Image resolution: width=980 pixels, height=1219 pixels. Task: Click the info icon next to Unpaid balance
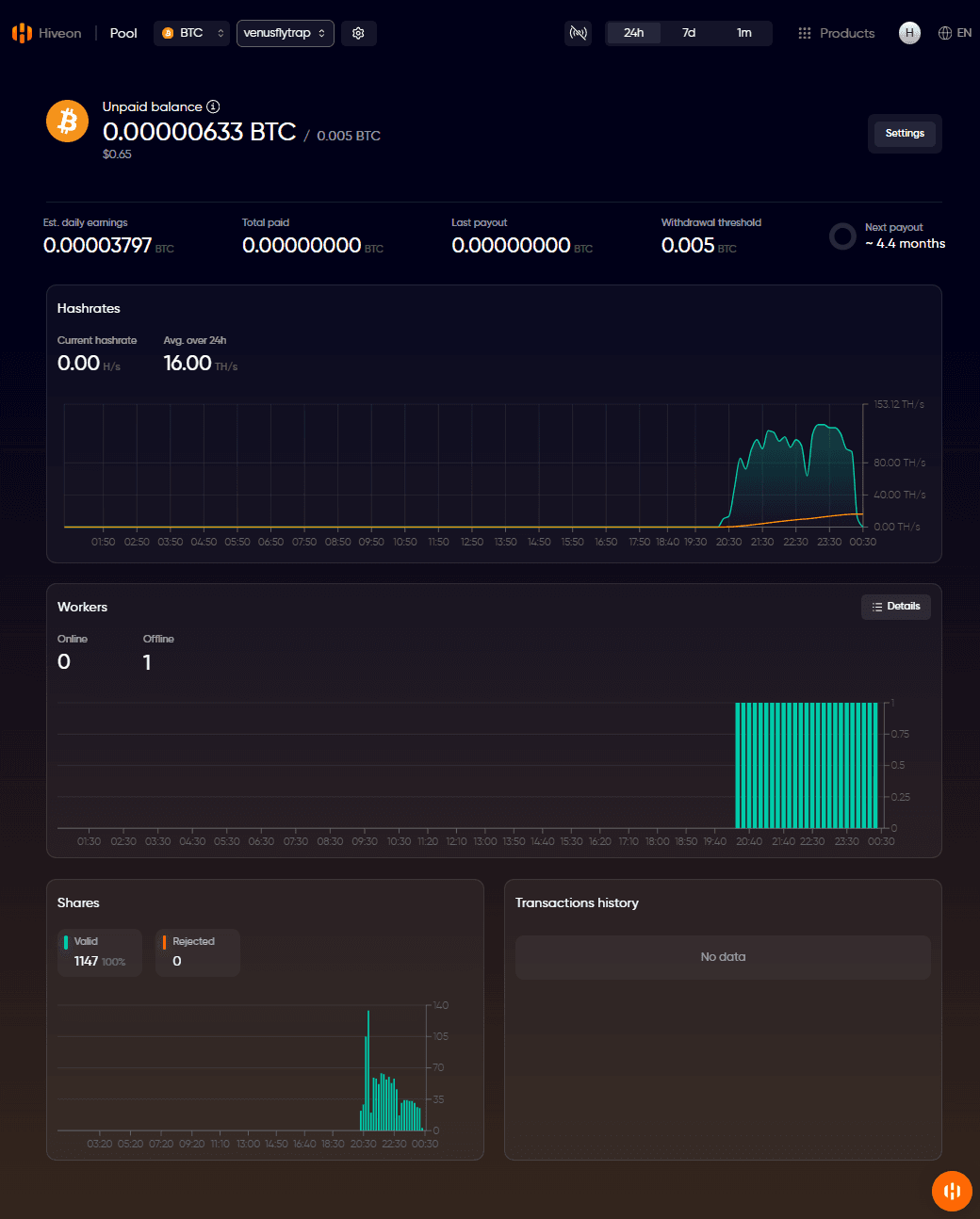[213, 106]
